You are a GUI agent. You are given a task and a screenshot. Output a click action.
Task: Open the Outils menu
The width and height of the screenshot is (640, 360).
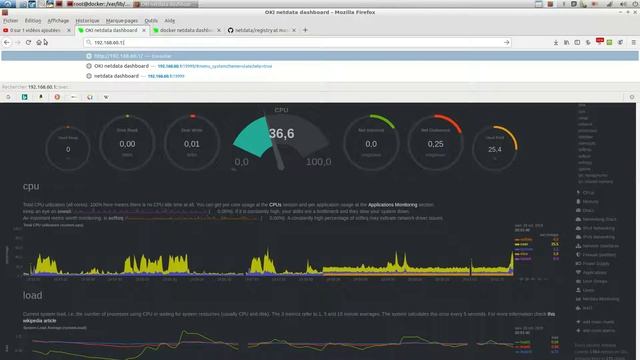coord(151,20)
